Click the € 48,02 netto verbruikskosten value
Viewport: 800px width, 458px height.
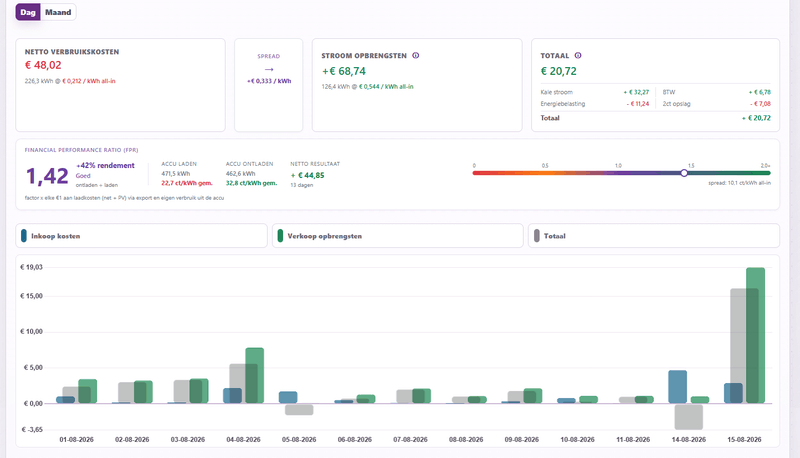coord(43,65)
